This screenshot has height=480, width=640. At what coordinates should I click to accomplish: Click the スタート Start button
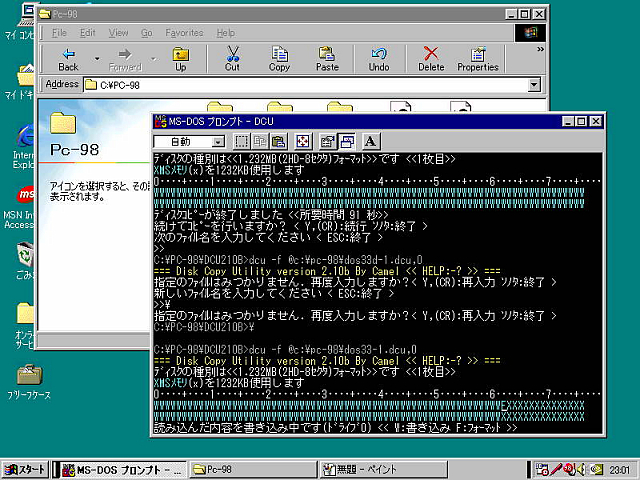click(x=25, y=470)
